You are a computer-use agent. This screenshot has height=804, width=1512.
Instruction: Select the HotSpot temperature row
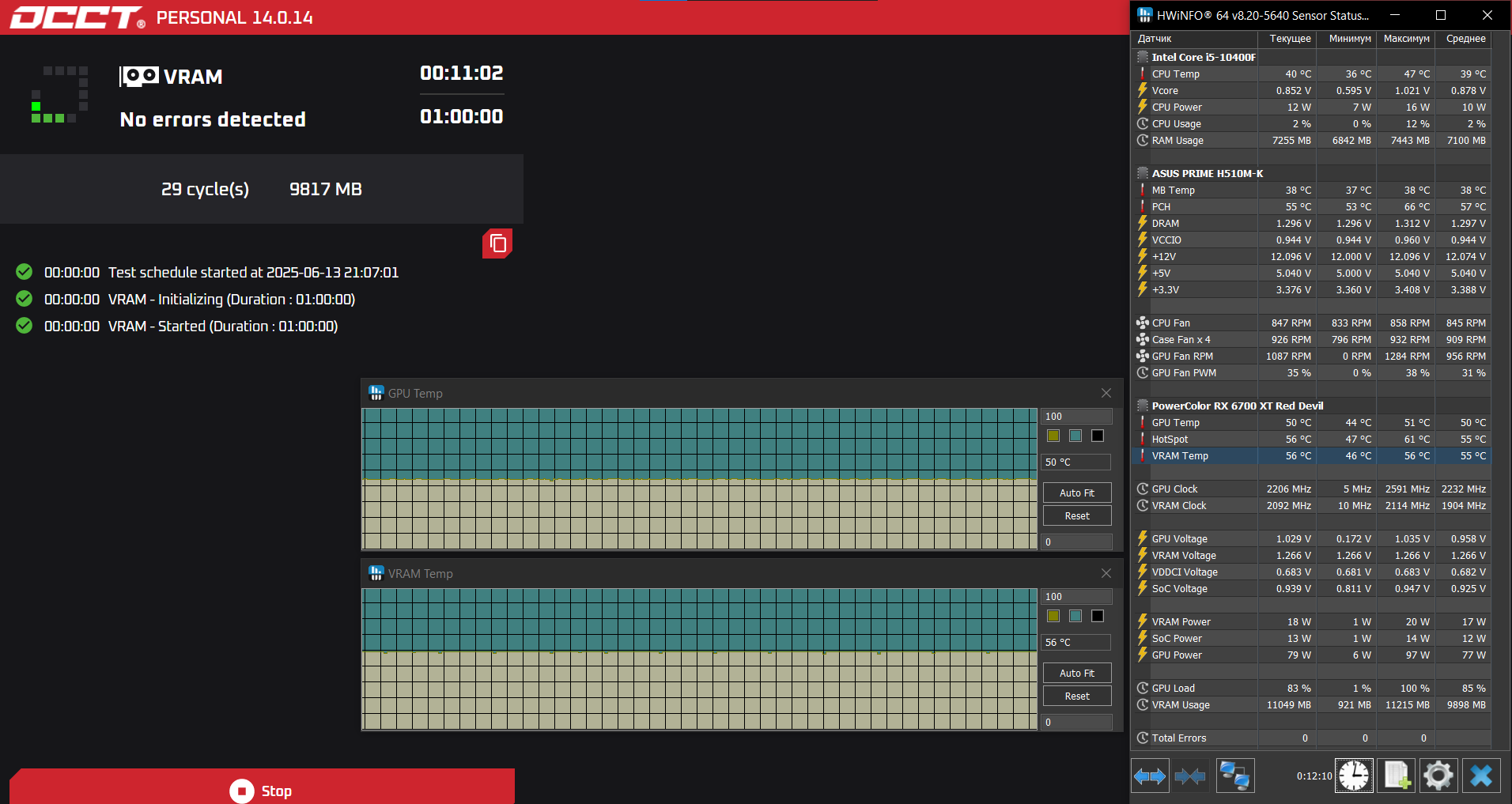click(x=1312, y=439)
